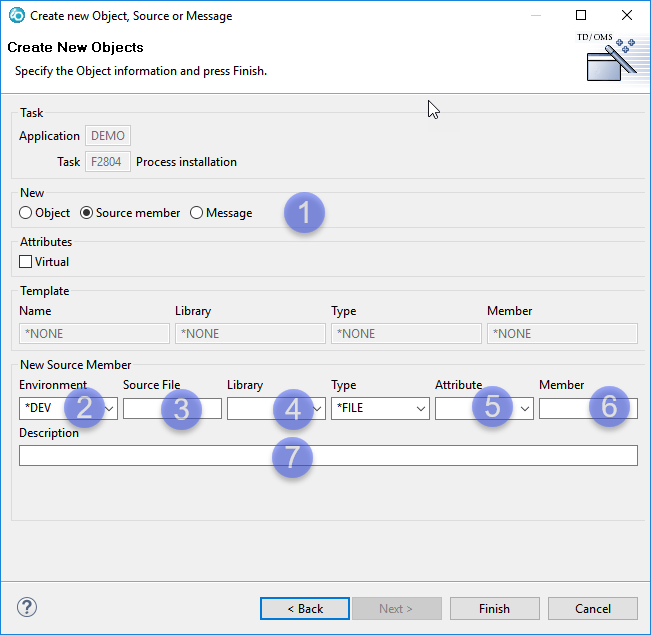This screenshot has width=651, height=635.
Task: Click the help question mark icon
Action: point(27,608)
